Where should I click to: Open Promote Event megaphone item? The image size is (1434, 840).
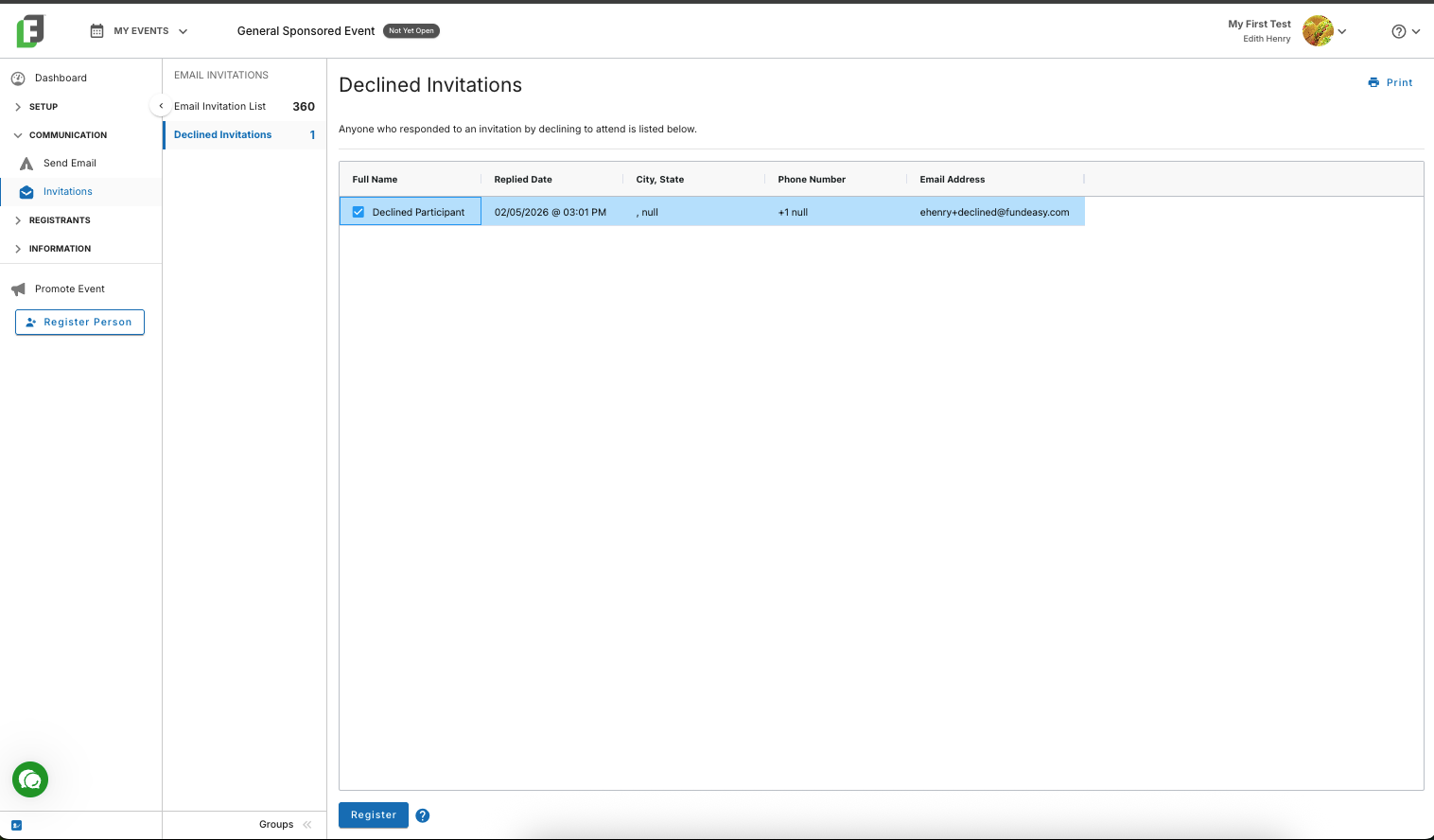click(69, 289)
